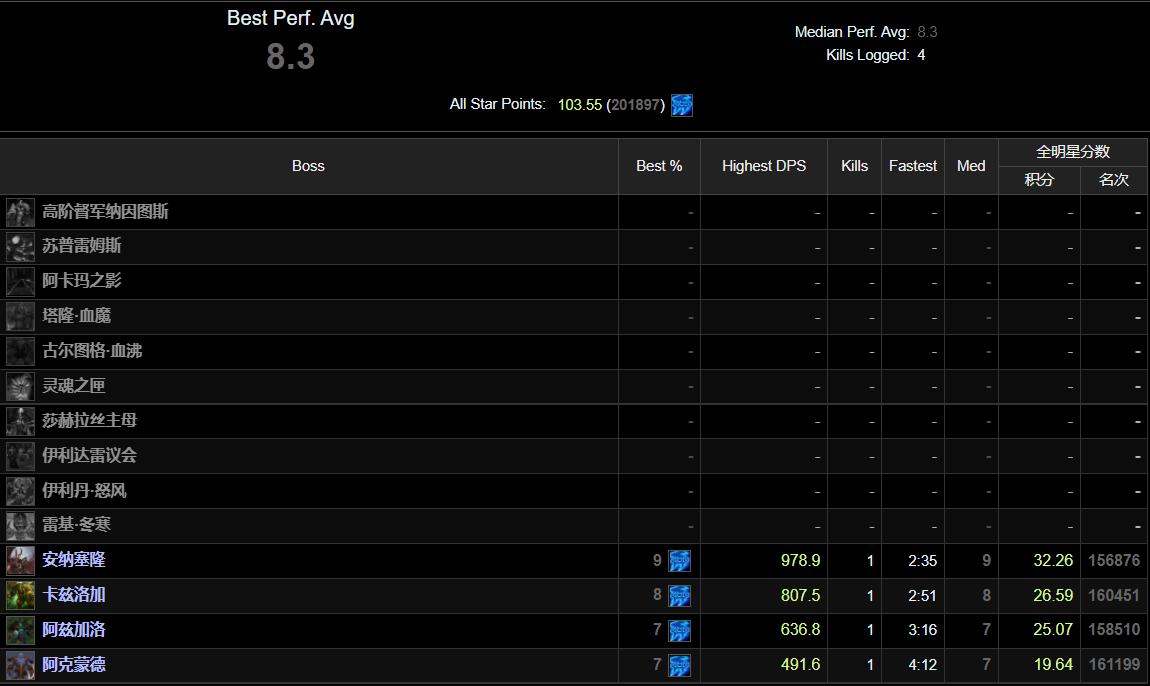Click the 103.55 All Star Points value
The height and width of the screenshot is (686, 1150).
coord(579,105)
